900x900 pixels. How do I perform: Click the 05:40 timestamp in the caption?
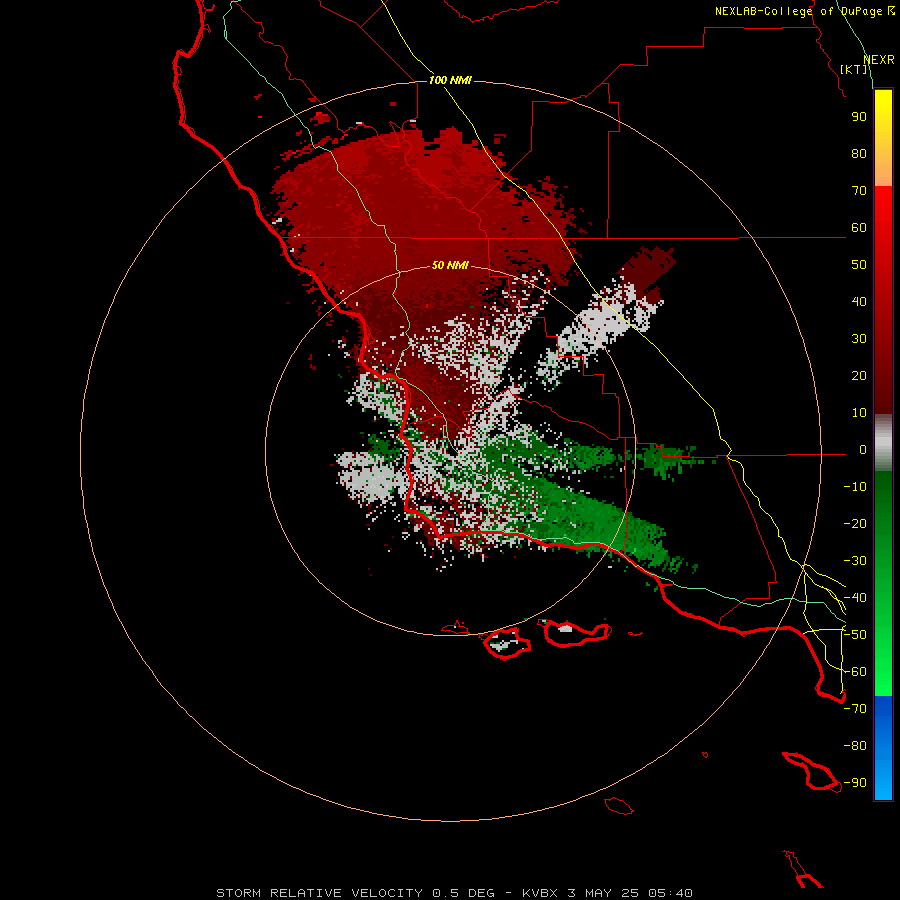click(670, 893)
